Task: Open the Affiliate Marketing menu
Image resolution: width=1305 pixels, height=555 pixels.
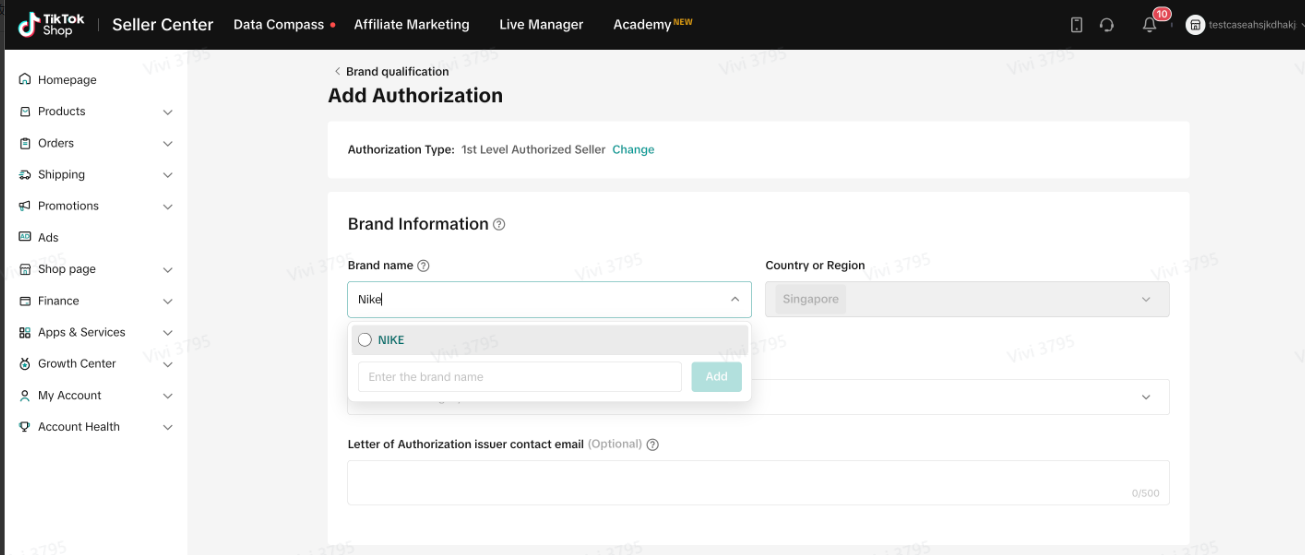Action: click(x=411, y=25)
